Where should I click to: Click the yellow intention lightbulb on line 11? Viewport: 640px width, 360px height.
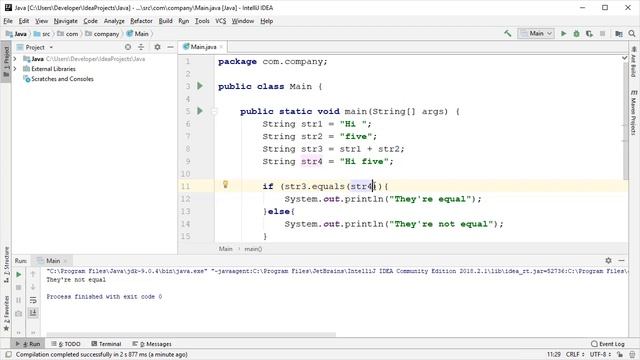point(225,184)
